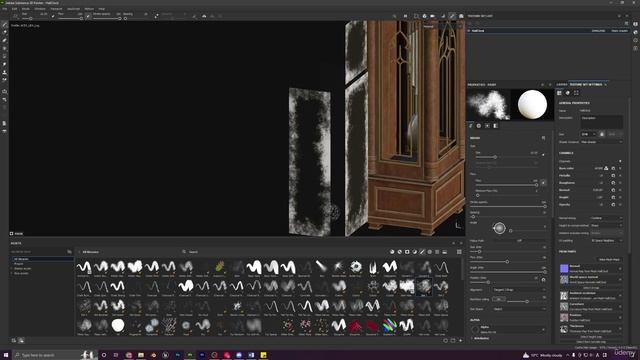Open the Alpha resource dropdown
640x360 pixels.
click(508, 329)
